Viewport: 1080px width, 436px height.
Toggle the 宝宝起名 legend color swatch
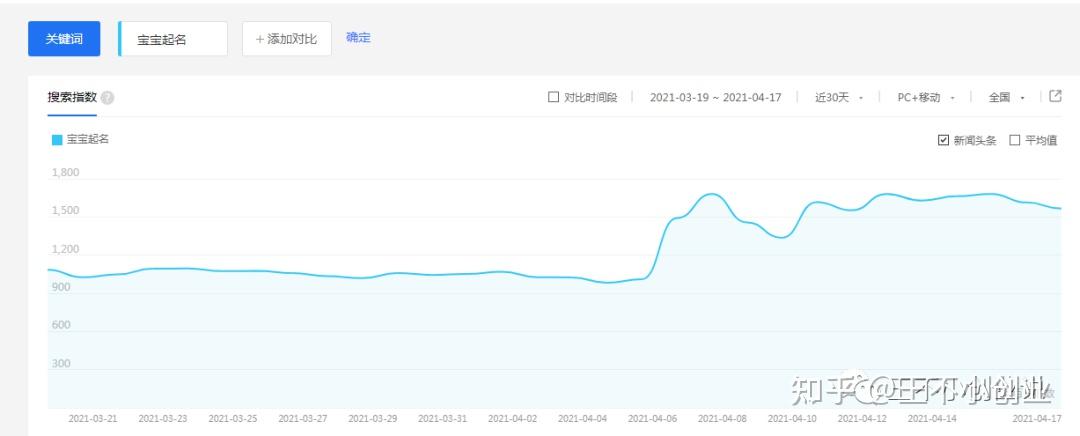click(57, 140)
